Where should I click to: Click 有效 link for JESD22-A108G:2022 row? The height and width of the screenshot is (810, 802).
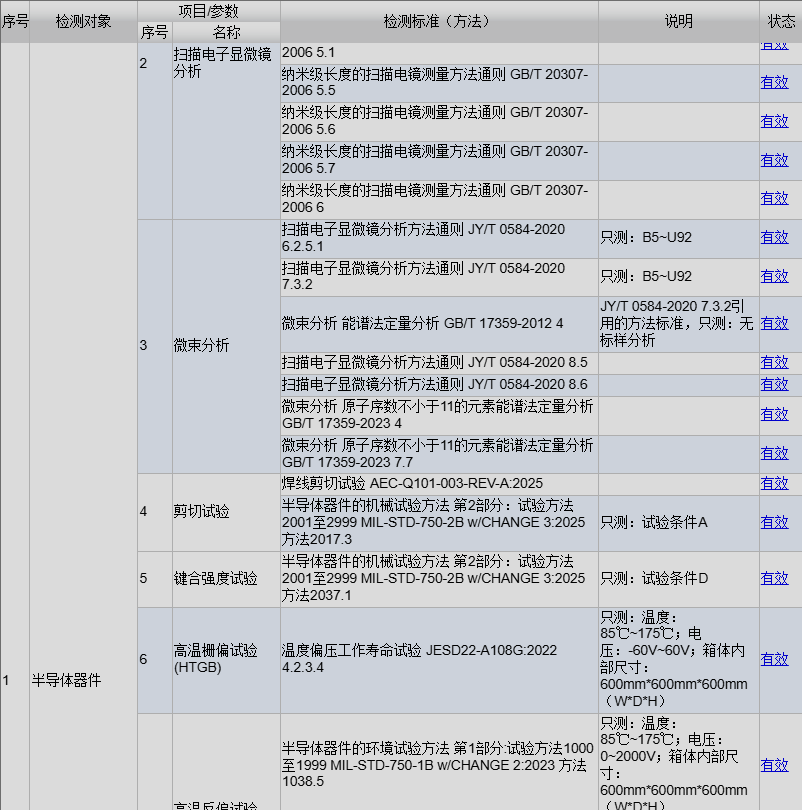coord(774,659)
